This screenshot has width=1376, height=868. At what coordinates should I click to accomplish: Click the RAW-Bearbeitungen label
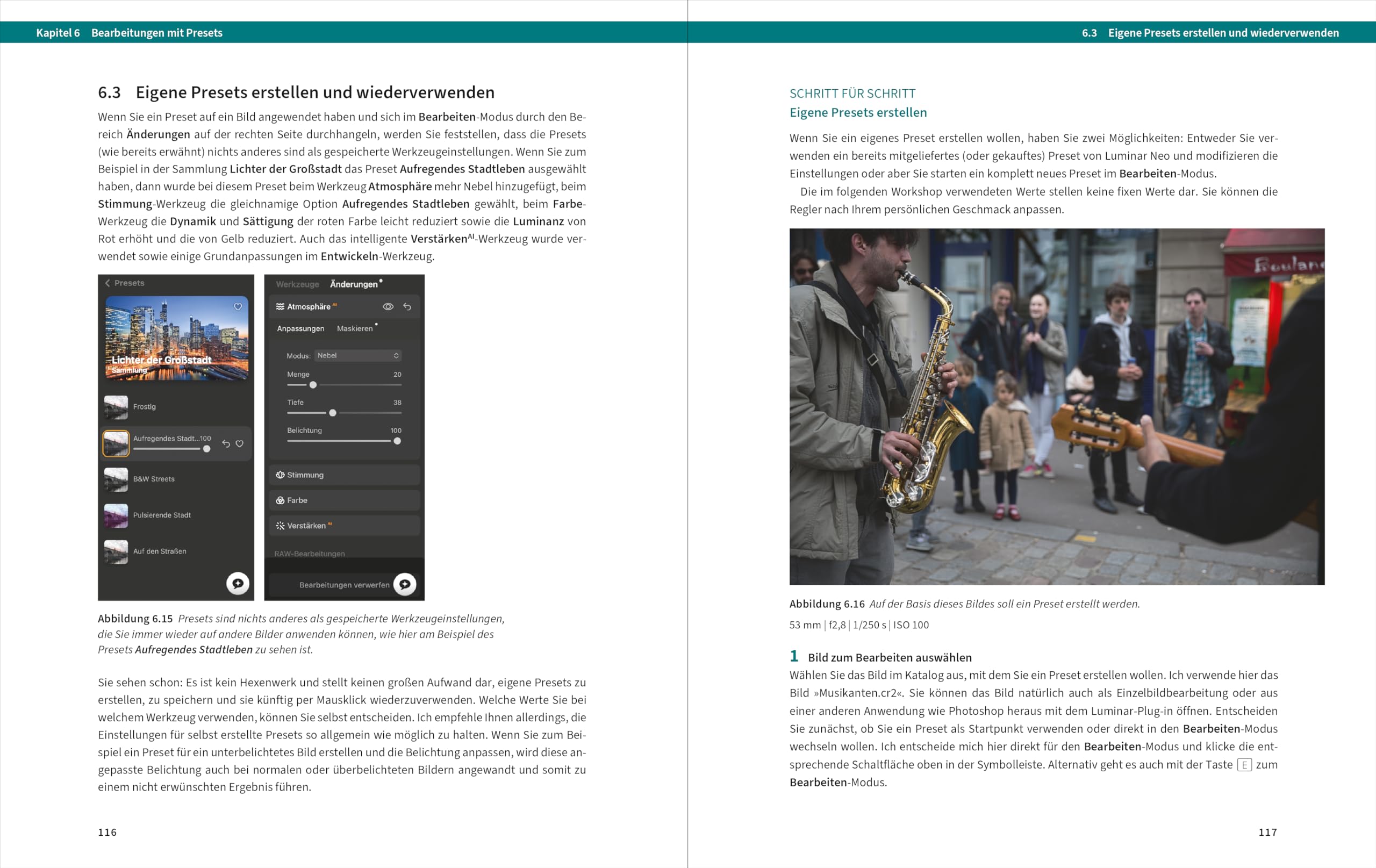(310, 554)
